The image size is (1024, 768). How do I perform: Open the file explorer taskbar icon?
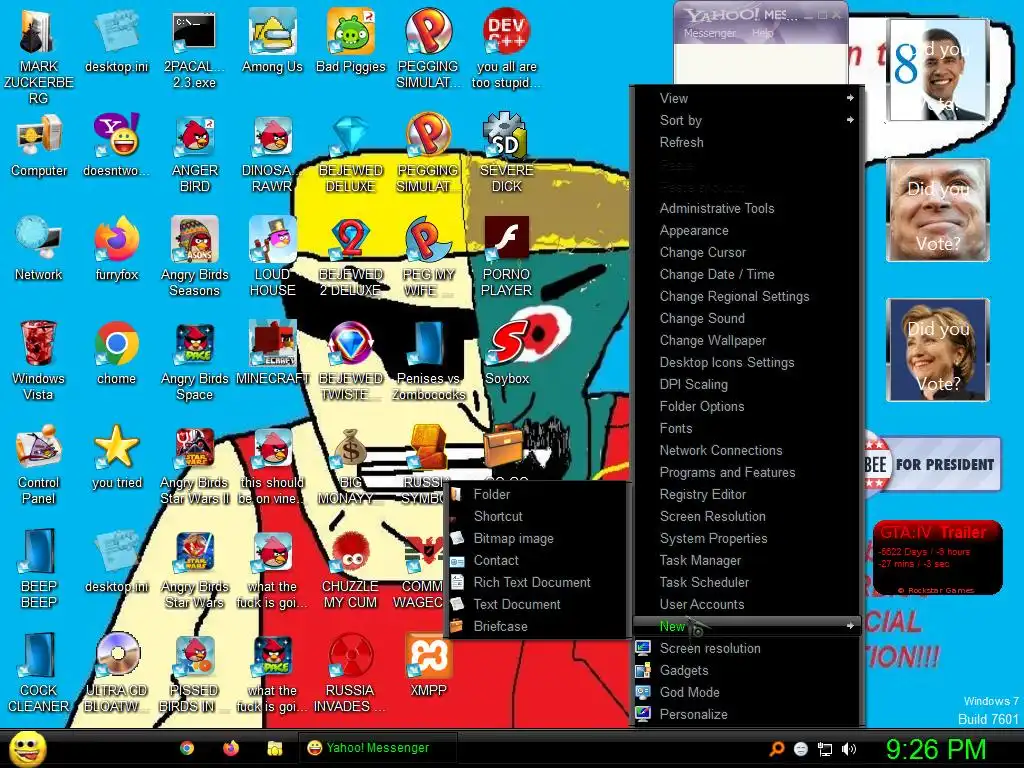pos(275,748)
